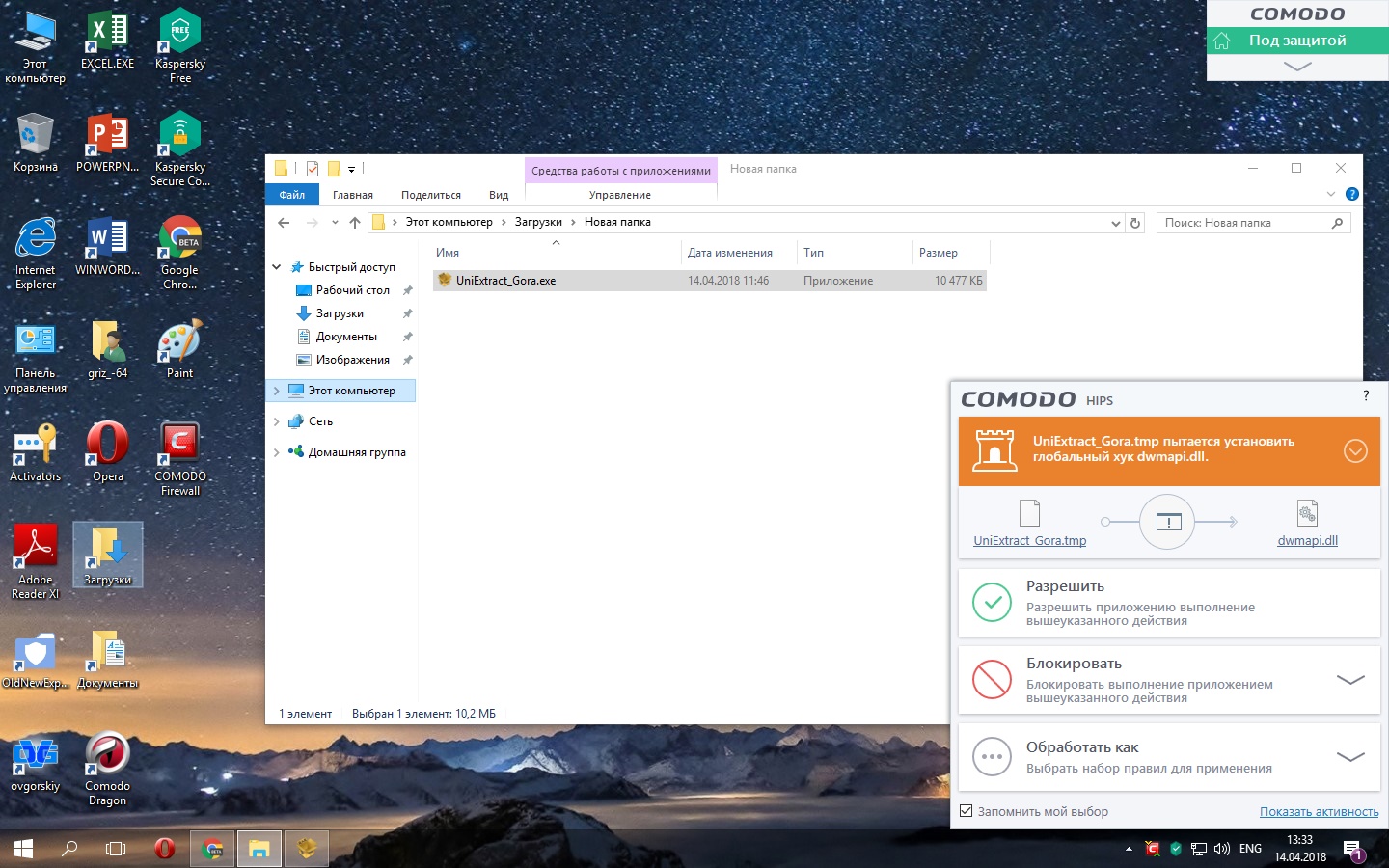The width and height of the screenshot is (1389, 868).
Task: Switch to the Главная ribbon tab
Action: pyautogui.click(x=353, y=195)
